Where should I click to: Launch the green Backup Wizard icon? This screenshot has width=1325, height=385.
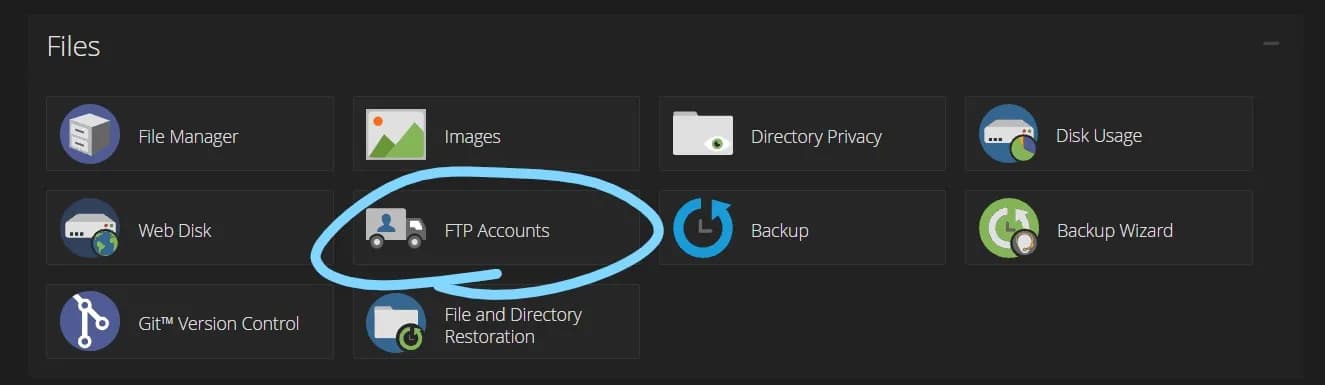1008,228
